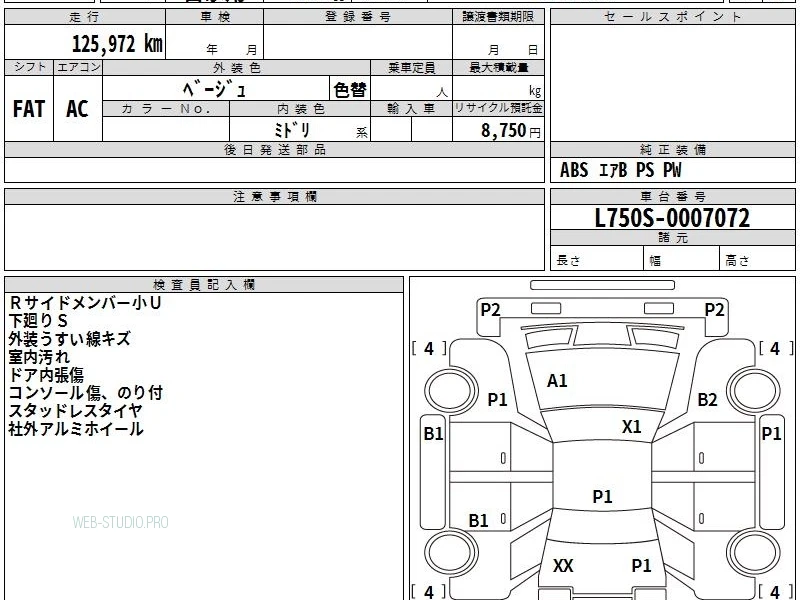Select the B2 damage mark on the diagram
The height and width of the screenshot is (600, 800).
click(707, 399)
